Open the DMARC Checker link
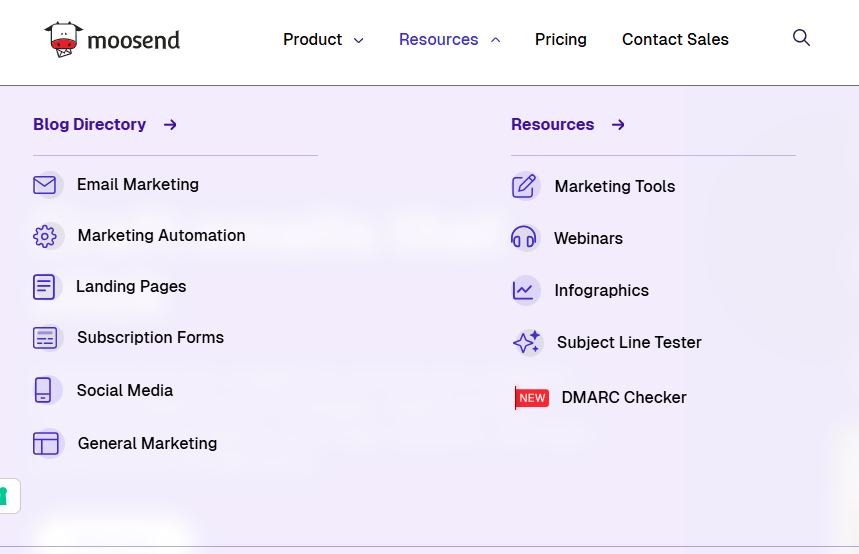Image resolution: width=859 pixels, height=554 pixels. point(623,397)
